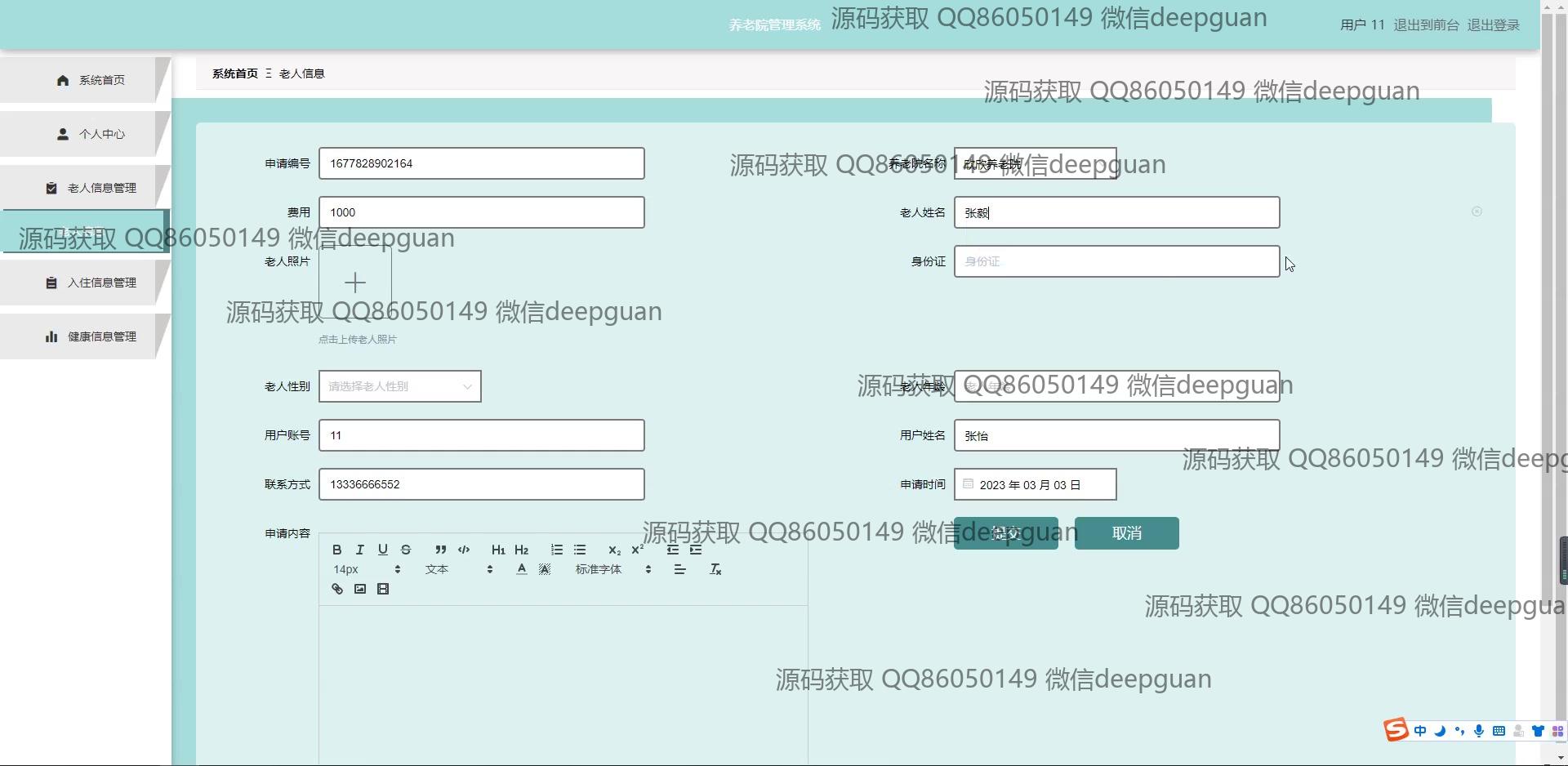Toggle bold formatting in the editor

(x=336, y=550)
